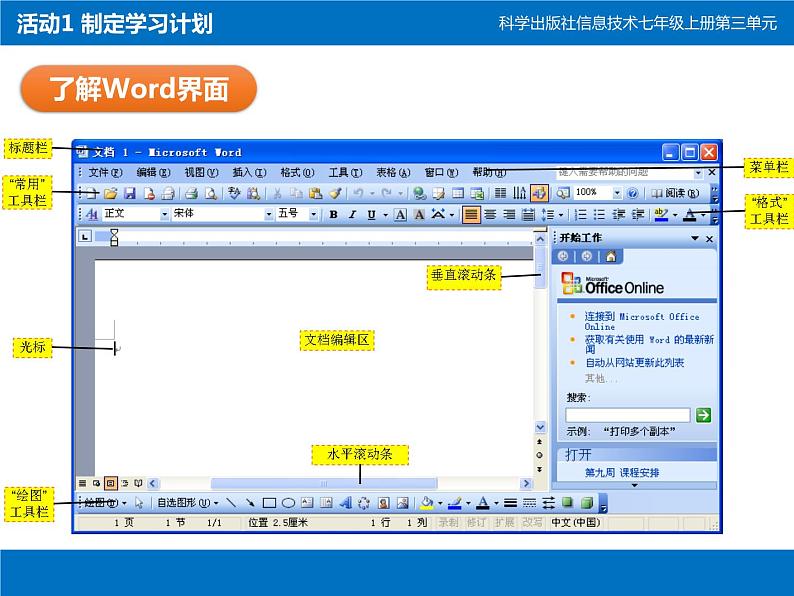Switch to the highlighted Print Layout view button

click(110, 483)
